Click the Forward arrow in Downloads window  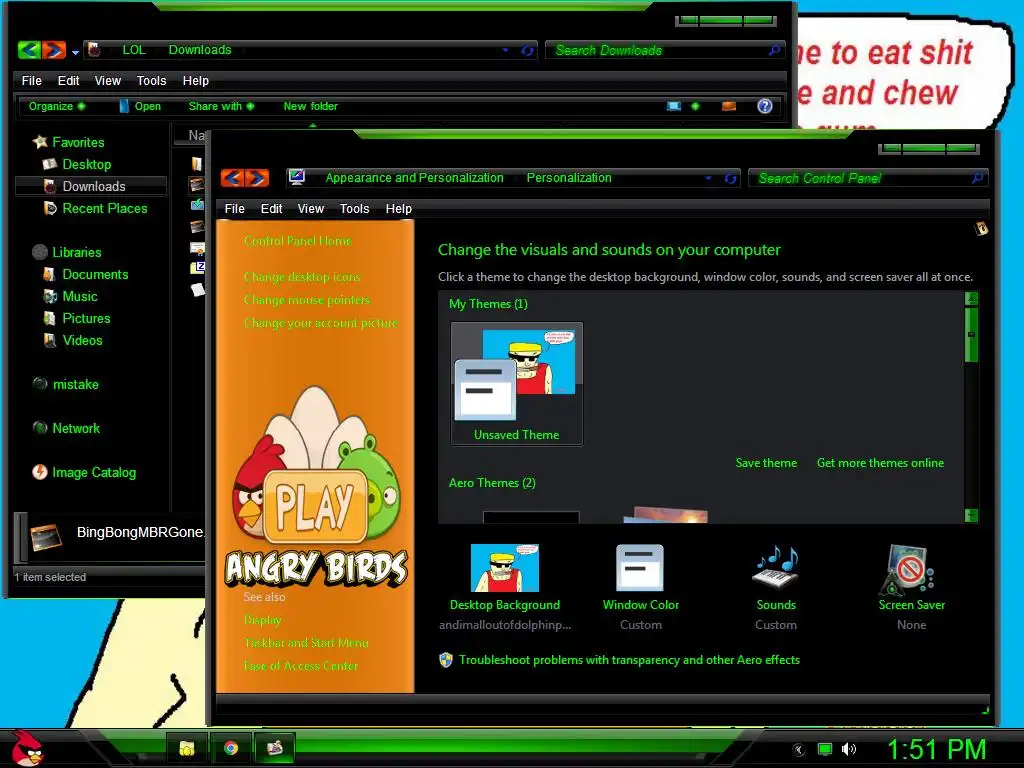pos(54,50)
